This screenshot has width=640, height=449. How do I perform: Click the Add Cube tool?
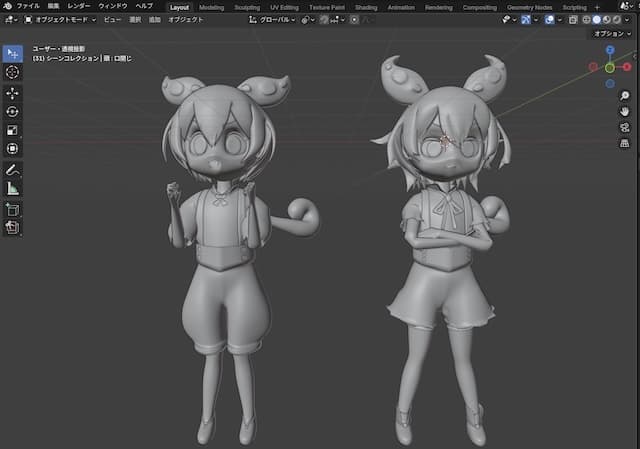12,209
